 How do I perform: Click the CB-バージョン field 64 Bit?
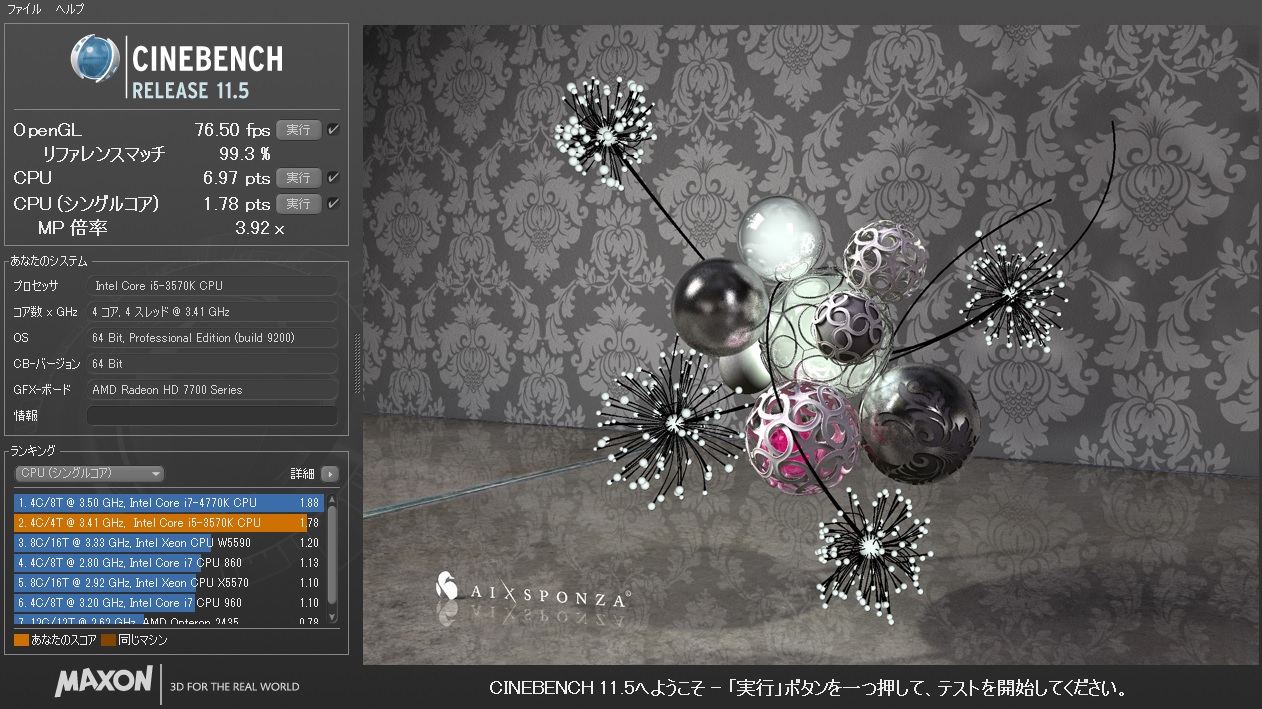tap(212, 364)
